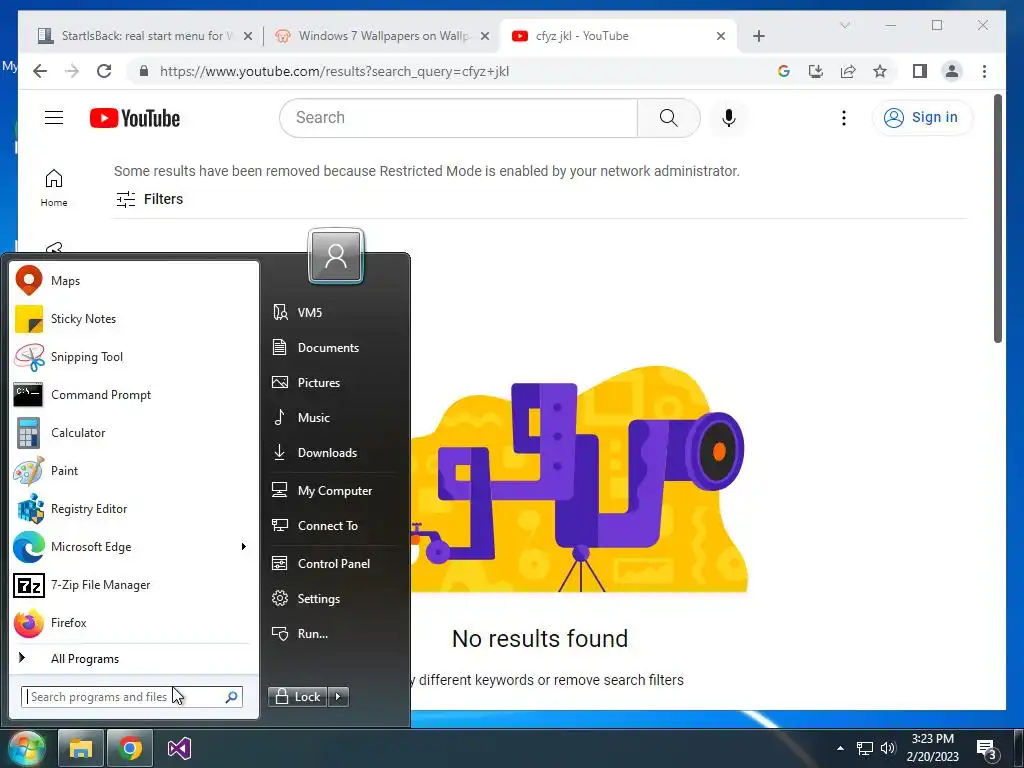Open Chrome profile menu
Viewport: 1024px width, 768px height.
(x=952, y=71)
